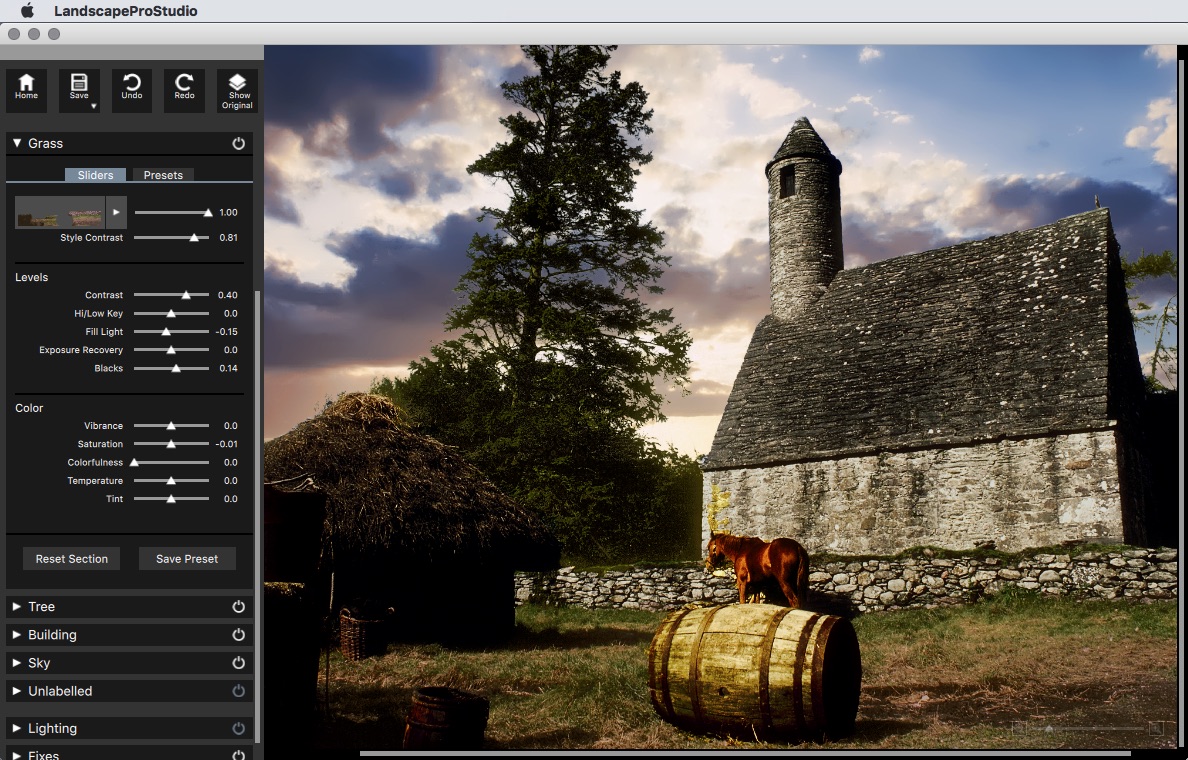Collapse the Grass section
Screen dimensions: 1188x760
tap(17, 144)
